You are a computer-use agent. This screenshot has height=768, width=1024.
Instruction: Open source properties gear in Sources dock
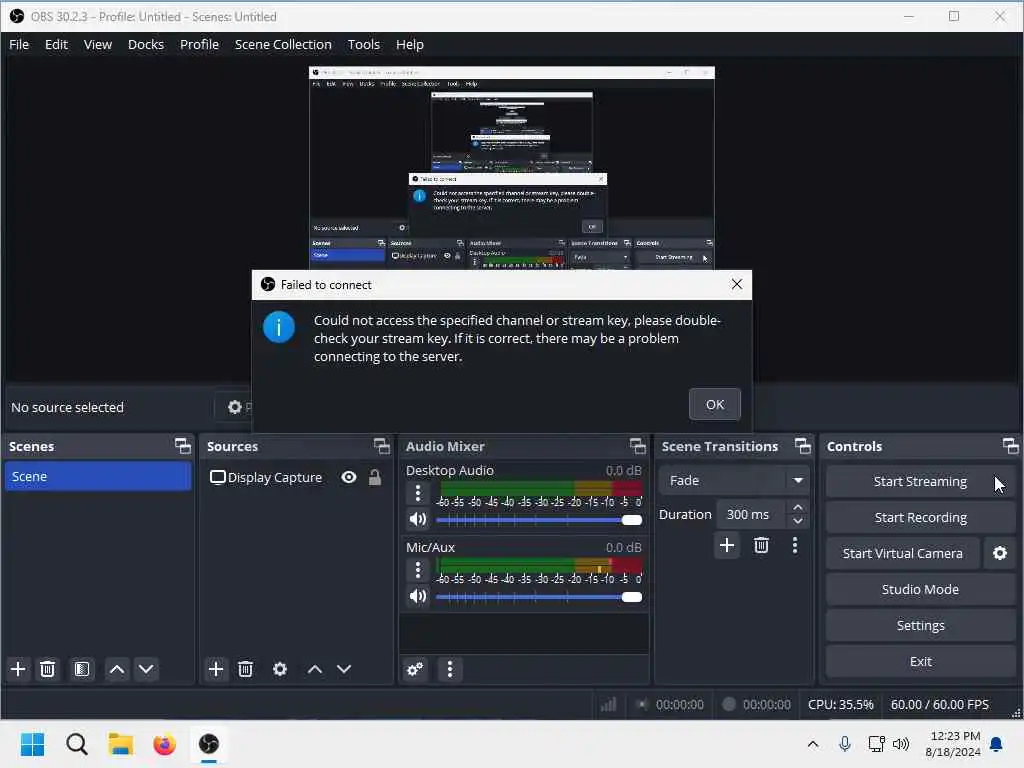[x=280, y=669]
